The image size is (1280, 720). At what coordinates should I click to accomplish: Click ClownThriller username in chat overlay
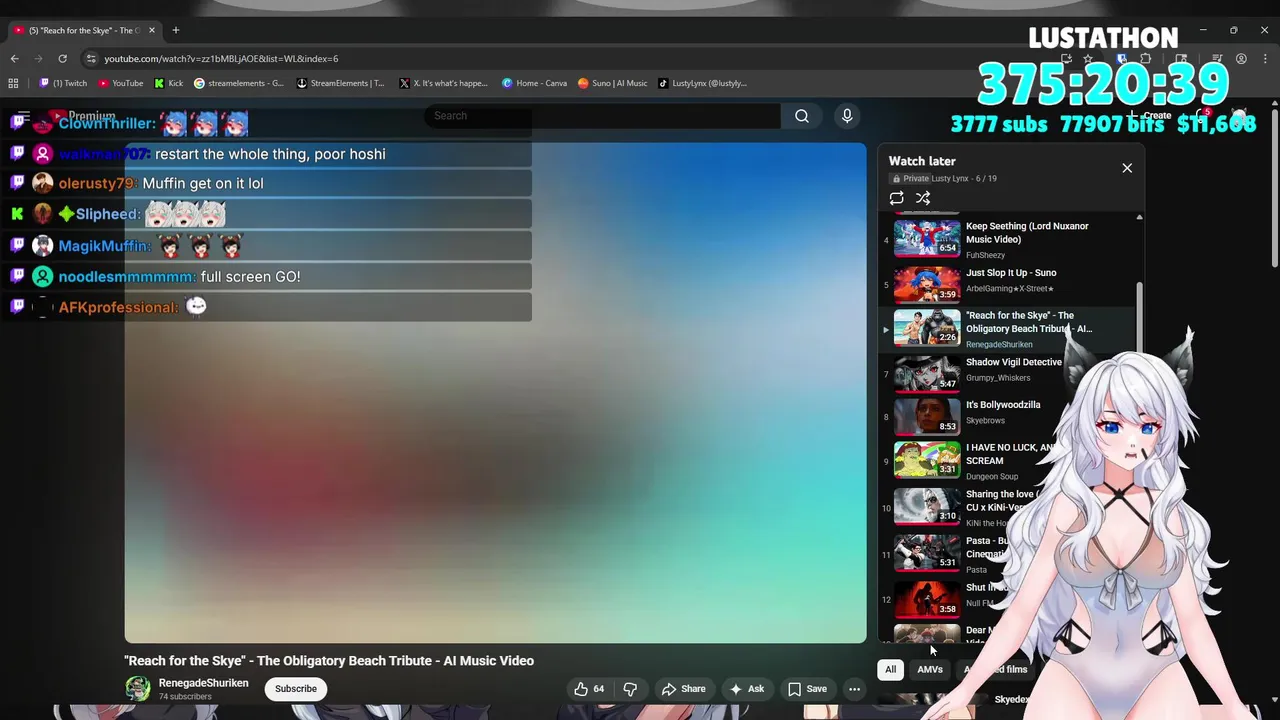[x=107, y=123]
